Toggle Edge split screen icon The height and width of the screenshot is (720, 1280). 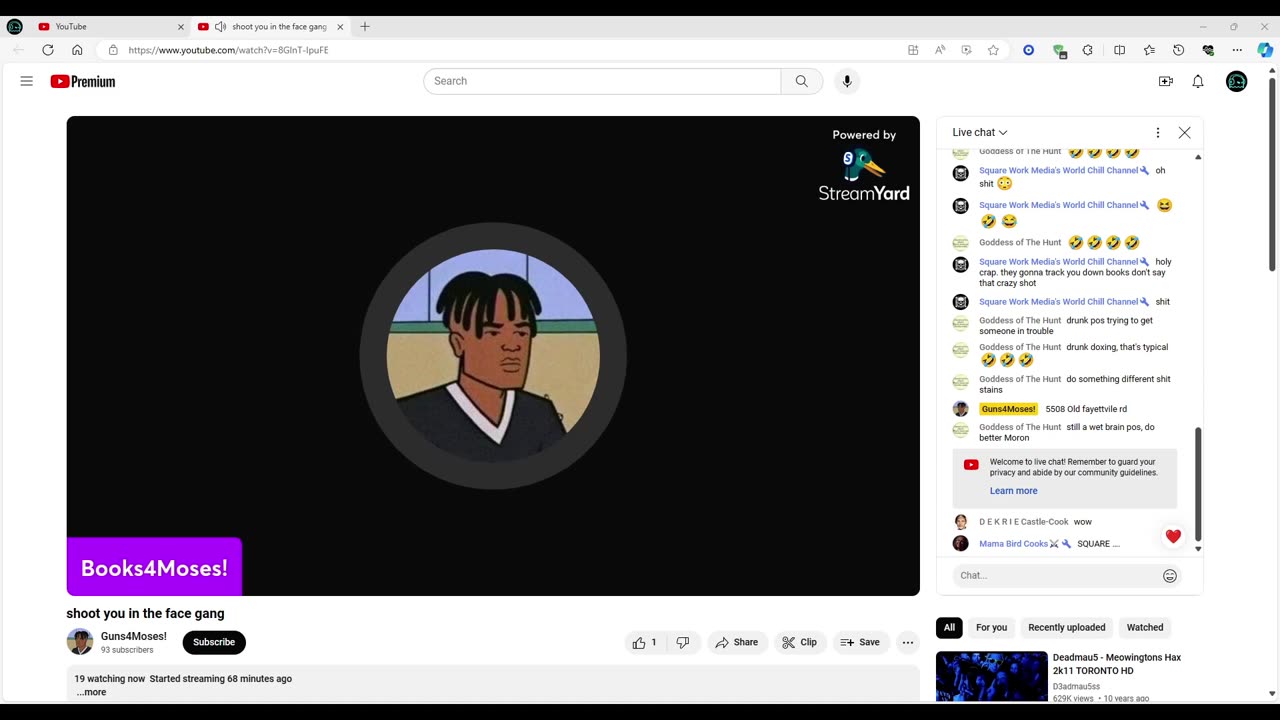(x=1119, y=50)
